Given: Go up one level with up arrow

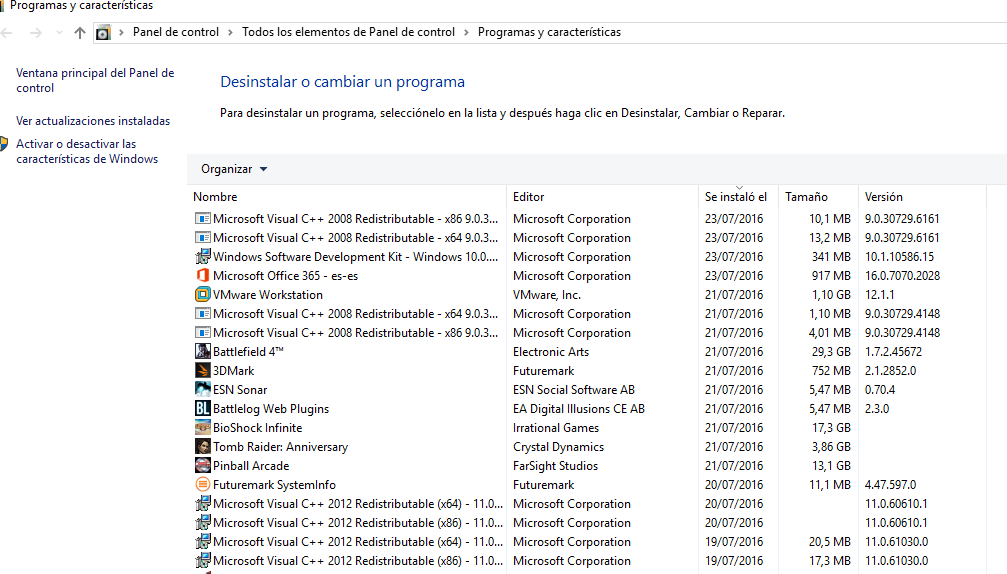Looking at the screenshot, I should 80,32.
